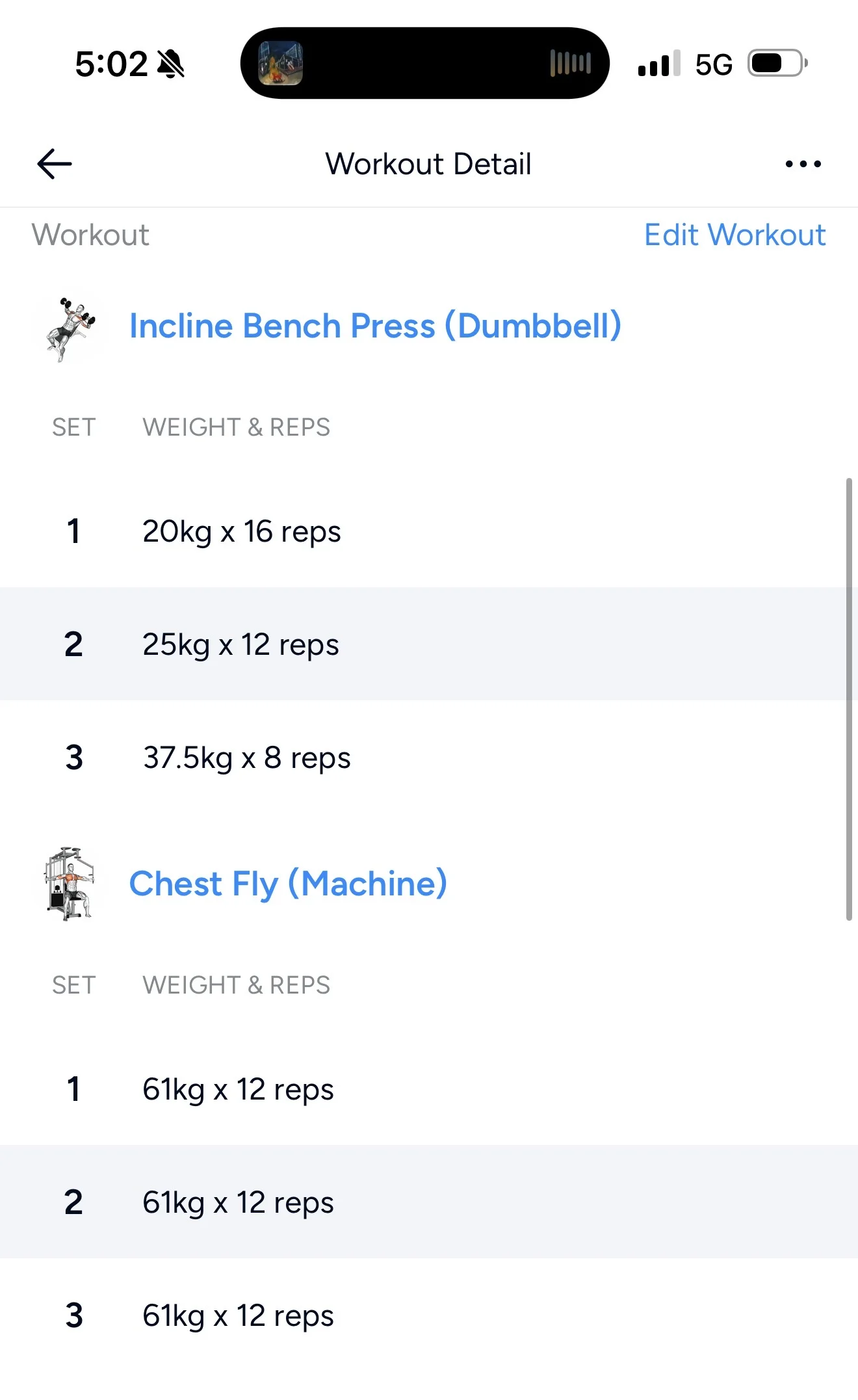858x1400 pixels.
Task: Tap the battery icon in status bar
Action: click(777, 64)
